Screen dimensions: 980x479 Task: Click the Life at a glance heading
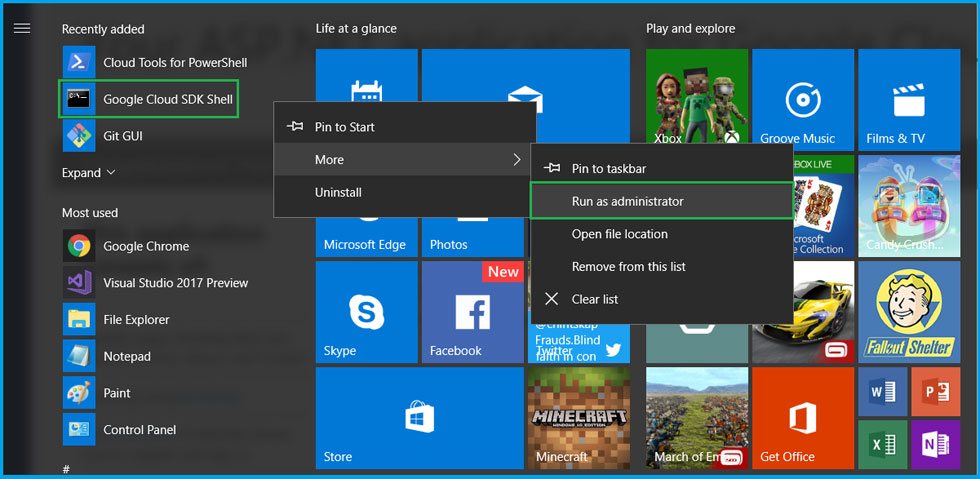pos(356,29)
